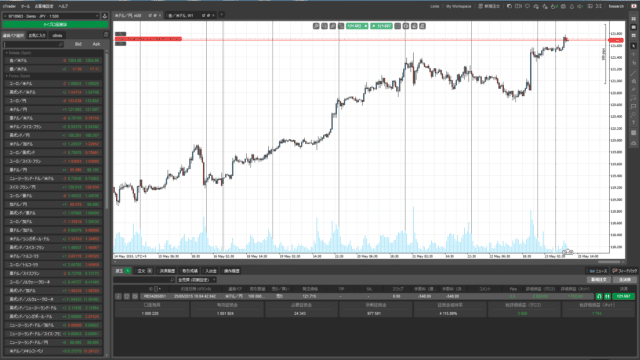Open the position filter dropdown
This screenshot has height=360, width=640.
196,280
